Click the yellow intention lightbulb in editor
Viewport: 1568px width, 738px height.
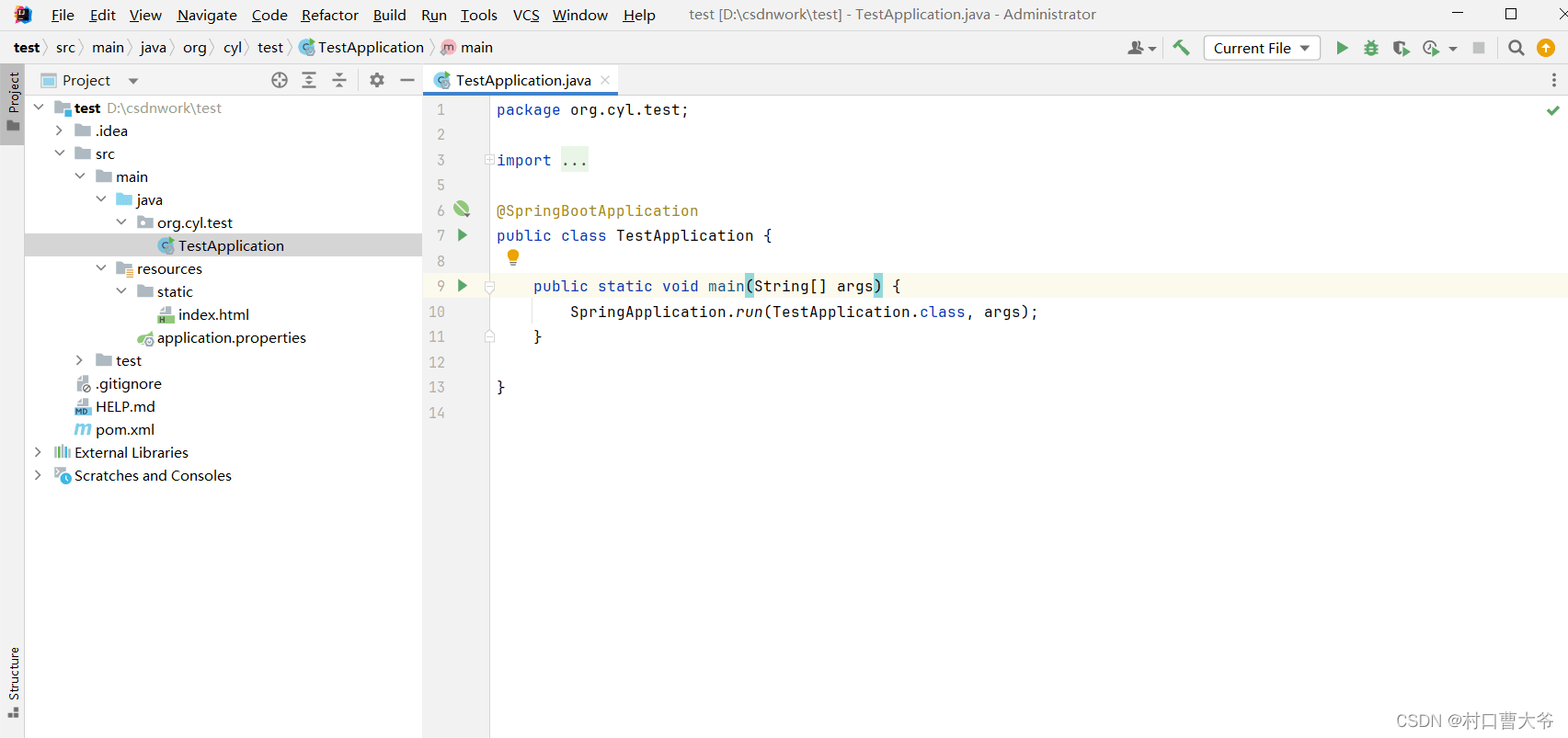513,257
